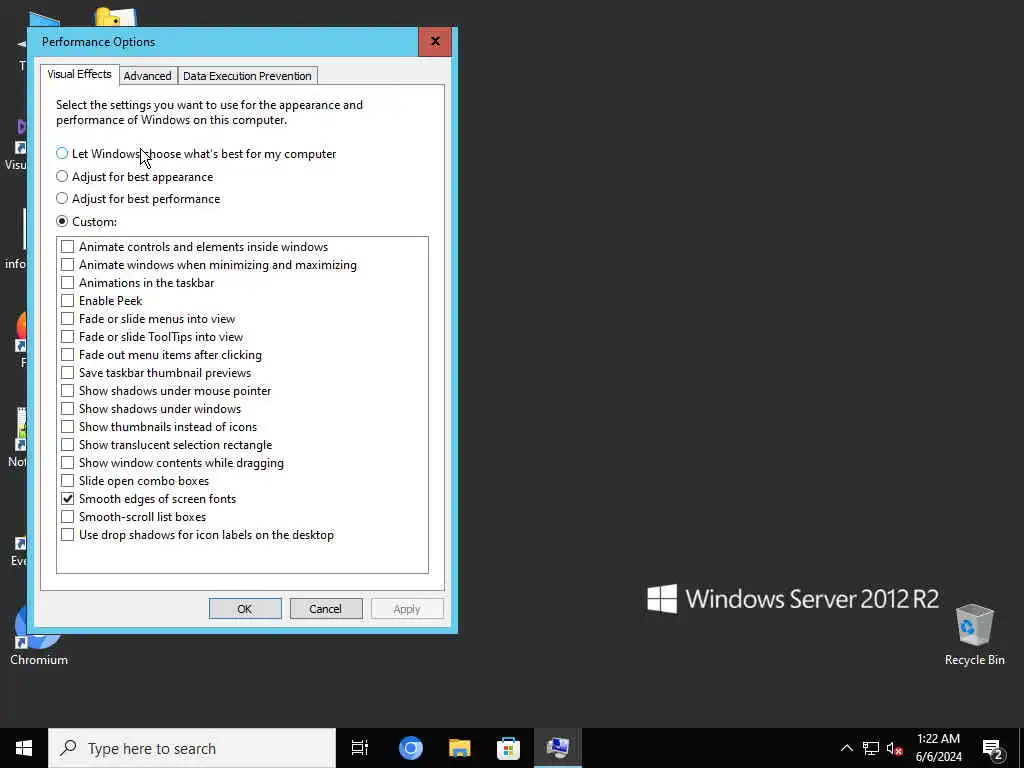Enable Show thumbnails instead of icons
1024x768 pixels.
tap(67, 426)
